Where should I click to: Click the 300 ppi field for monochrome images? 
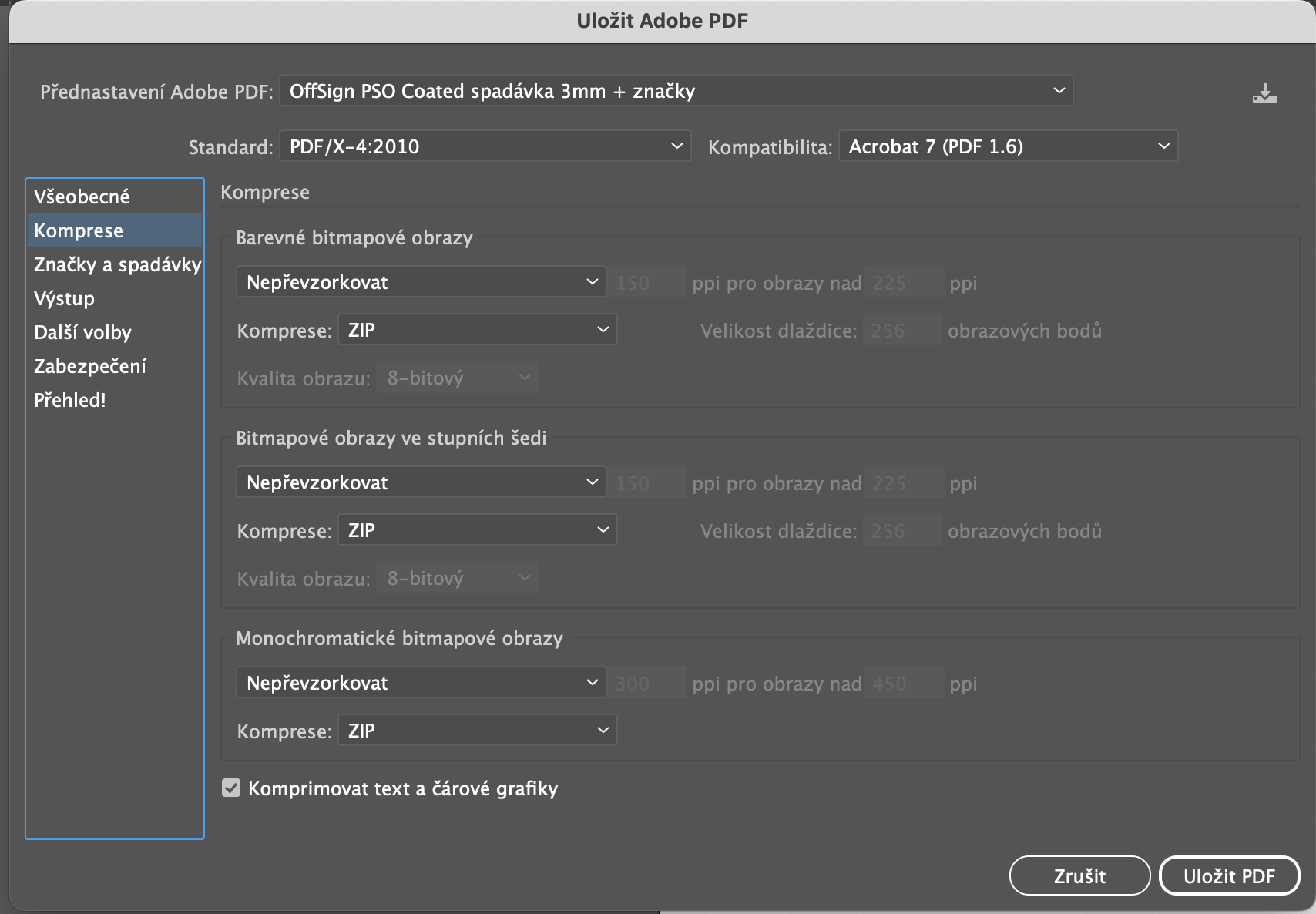(x=646, y=683)
